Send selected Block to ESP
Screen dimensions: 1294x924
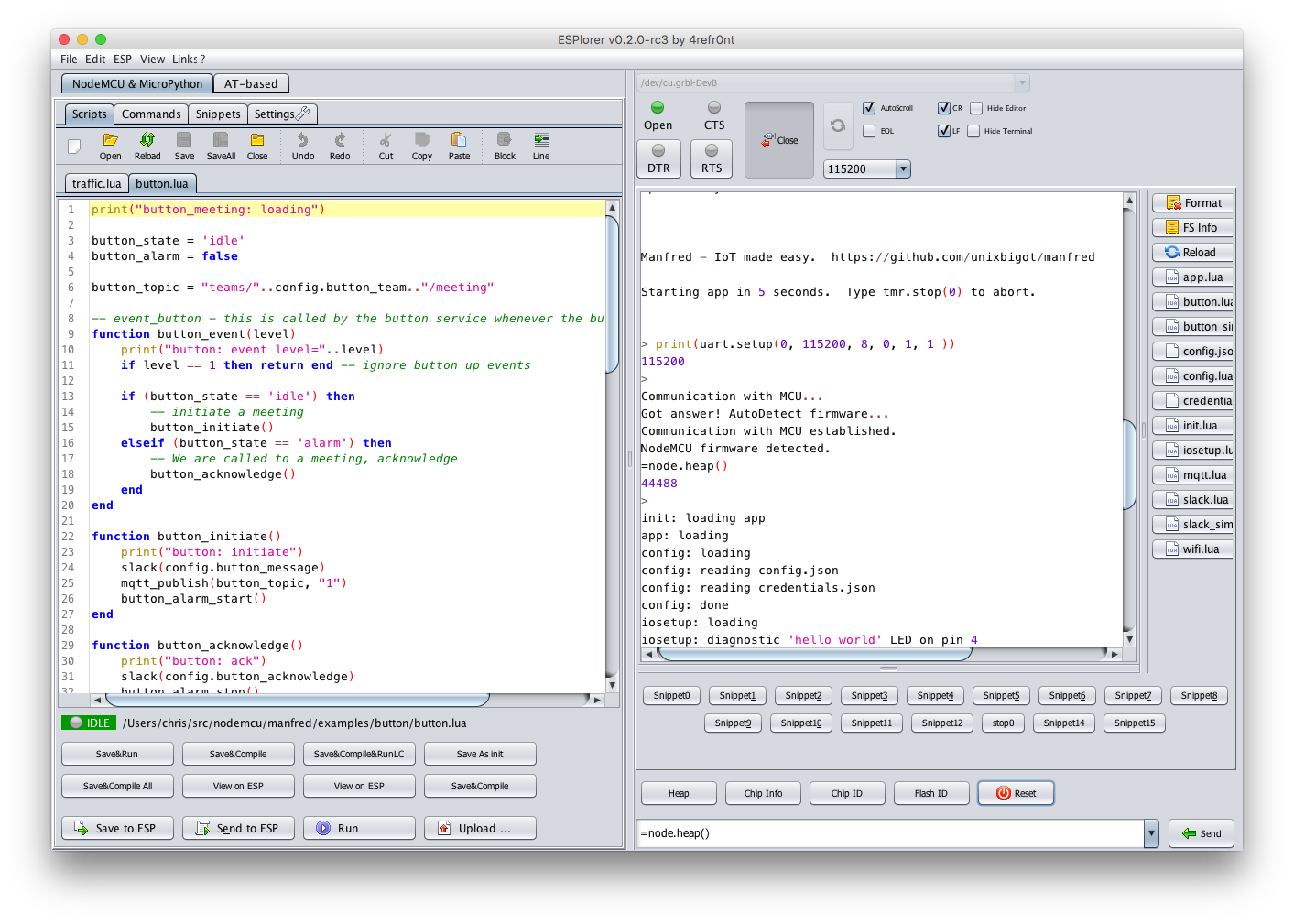click(505, 146)
